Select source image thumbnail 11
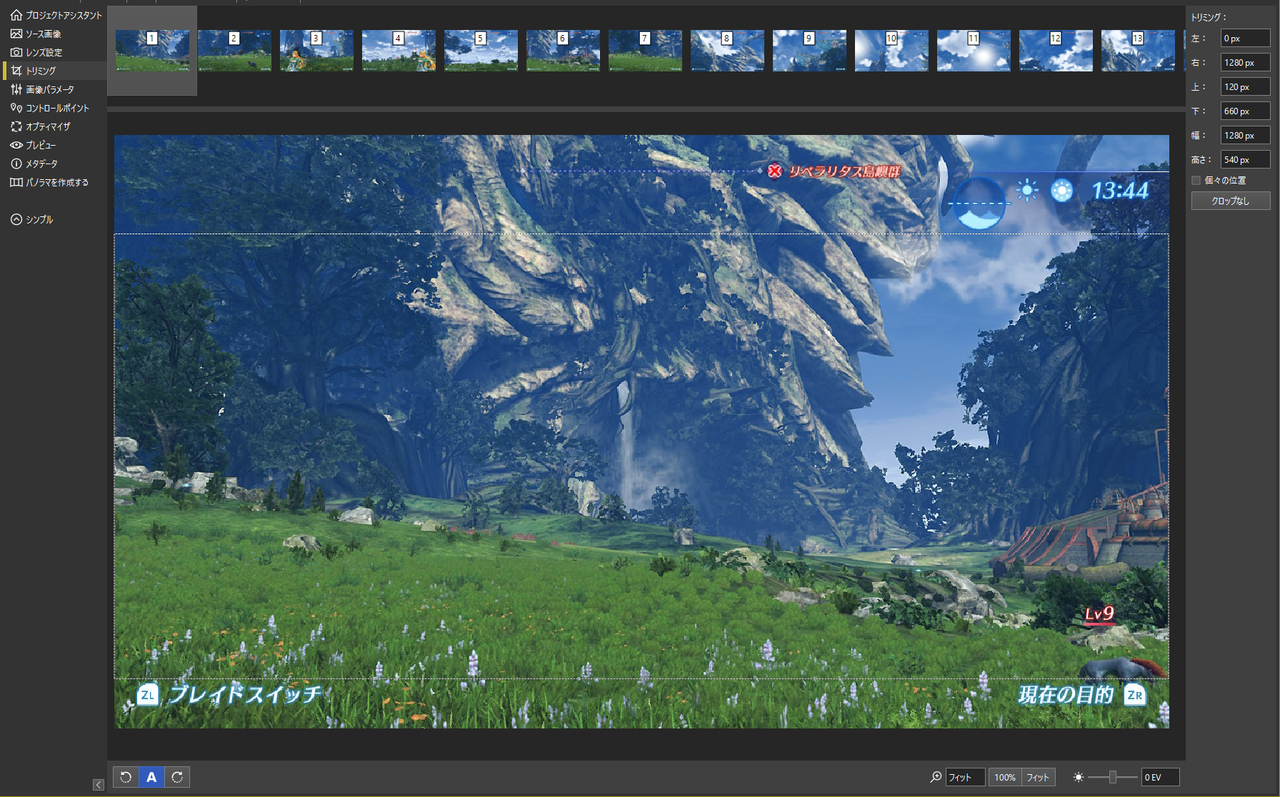1280x797 pixels. coord(973,50)
